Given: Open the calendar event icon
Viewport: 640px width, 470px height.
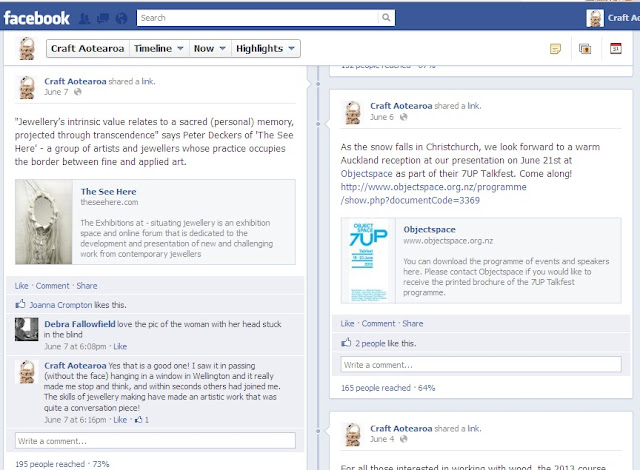Looking at the screenshot, I should [x=616, y=49].
